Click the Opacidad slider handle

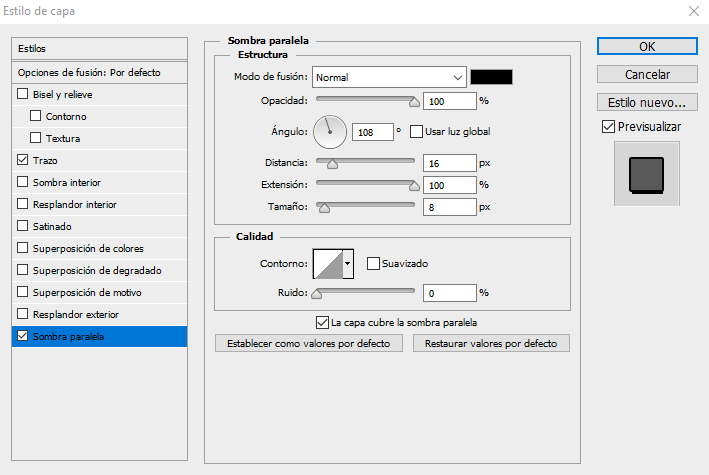click(x=414, y=102)
